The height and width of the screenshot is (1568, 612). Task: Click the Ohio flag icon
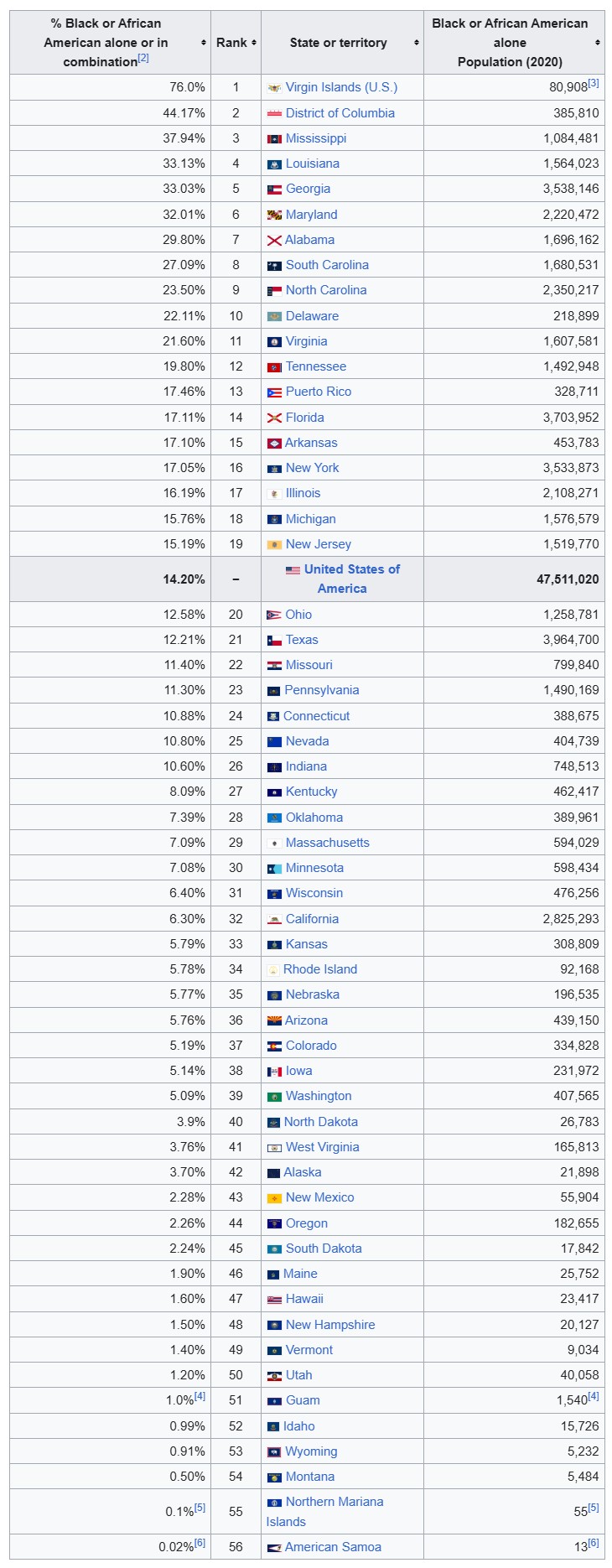[x=274, y=615]
